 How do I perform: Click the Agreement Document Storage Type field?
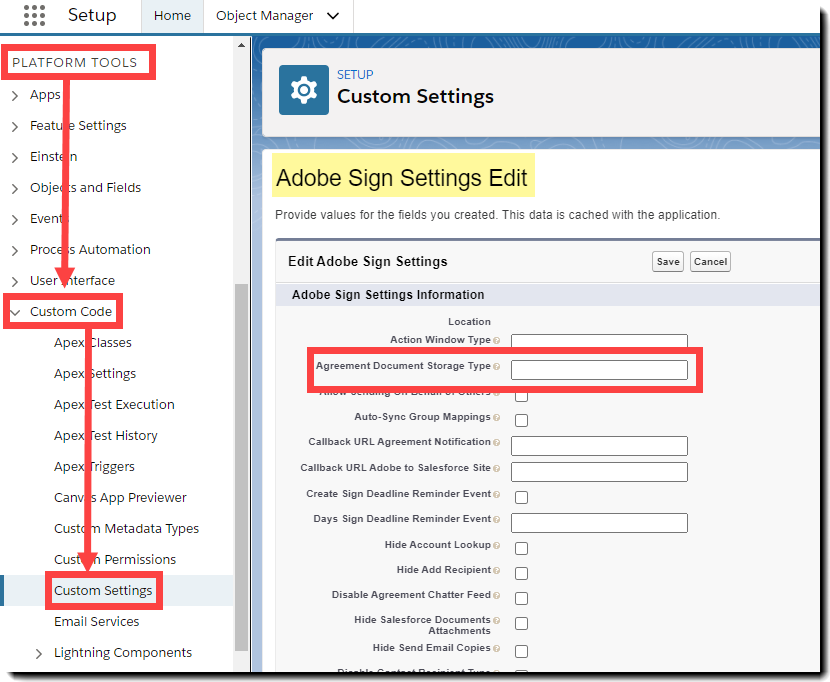pos(599,370)
